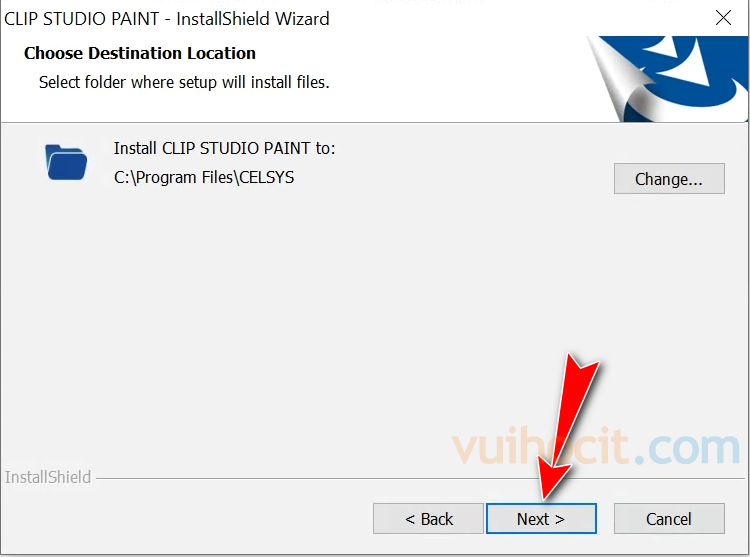Open the Change... destination folder dialog
Viewport: 750px width, 557px height.
[x=669, y=179]
